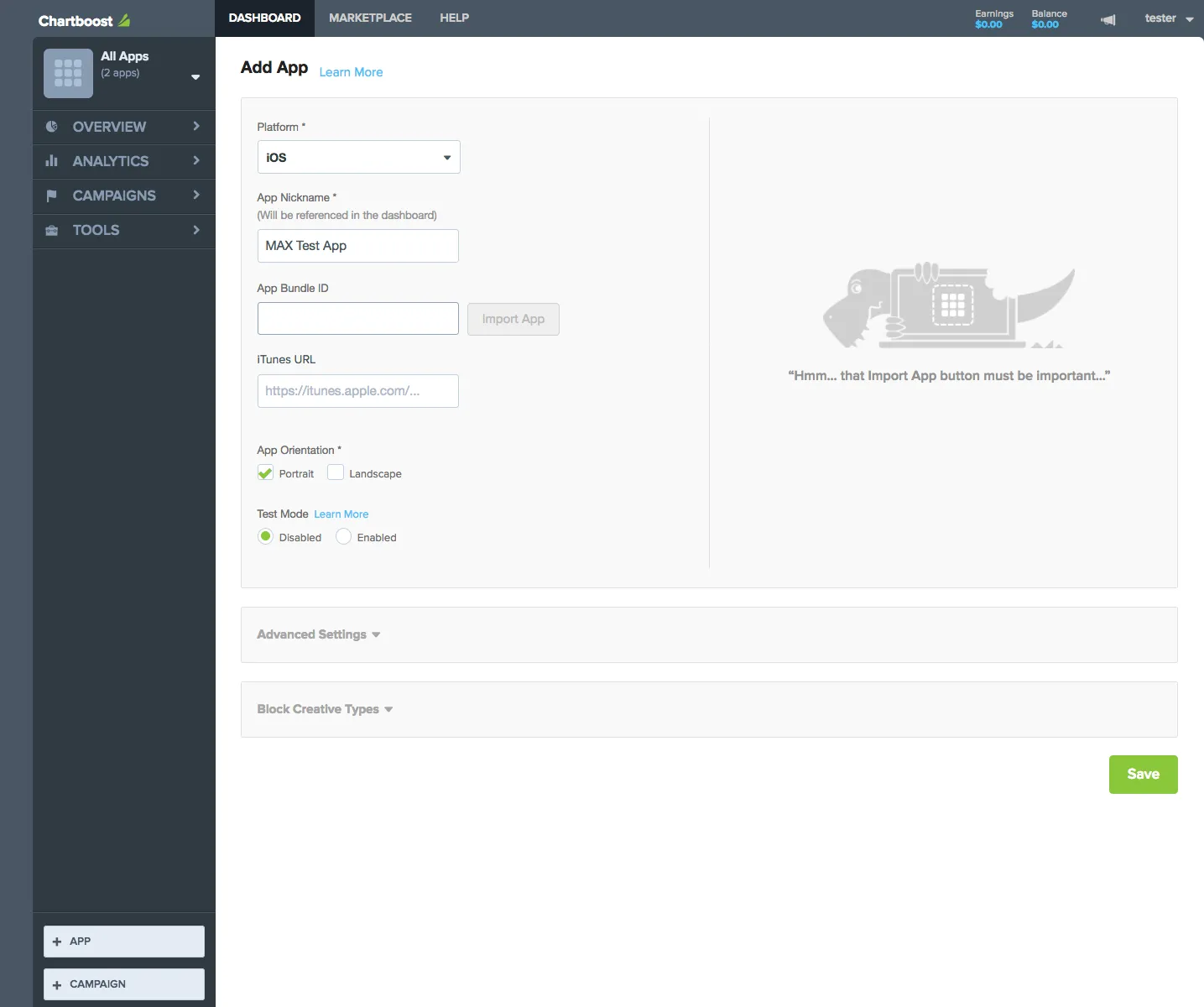The width and height of the screenshot is (1204, 1007).
Task: Click the Import App button
Action: tap(513, 319)
